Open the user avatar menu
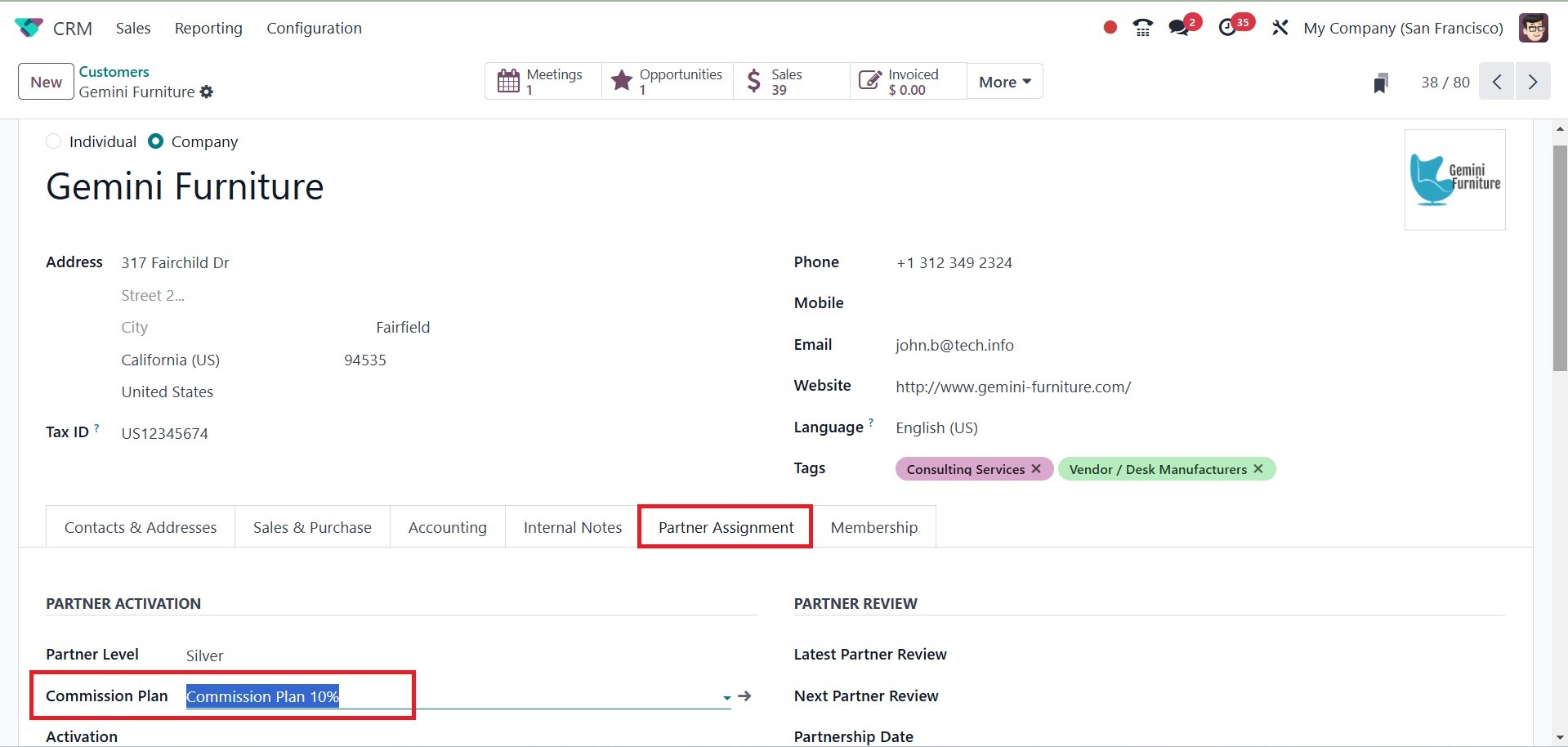The width and height of the screenshot is (1568, 747). [1534, 28]
